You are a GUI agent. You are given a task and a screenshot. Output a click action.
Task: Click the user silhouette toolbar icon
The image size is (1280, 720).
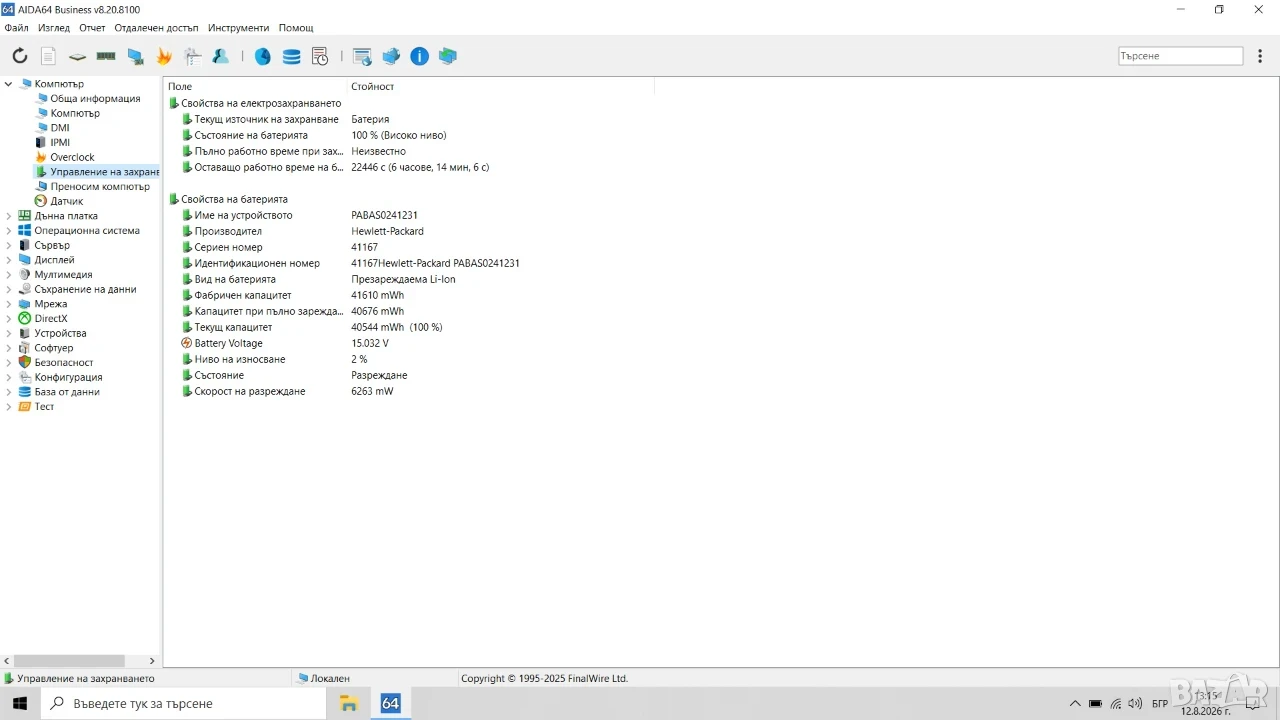[x=221, y=56]
